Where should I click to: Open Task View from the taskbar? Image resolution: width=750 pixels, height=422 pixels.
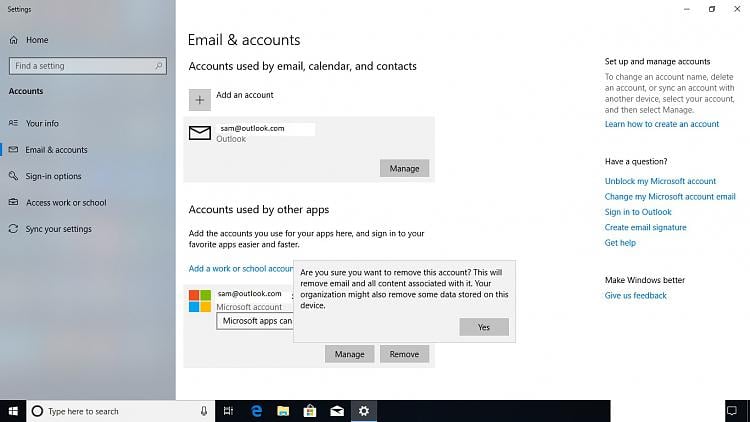click(228, 411)
